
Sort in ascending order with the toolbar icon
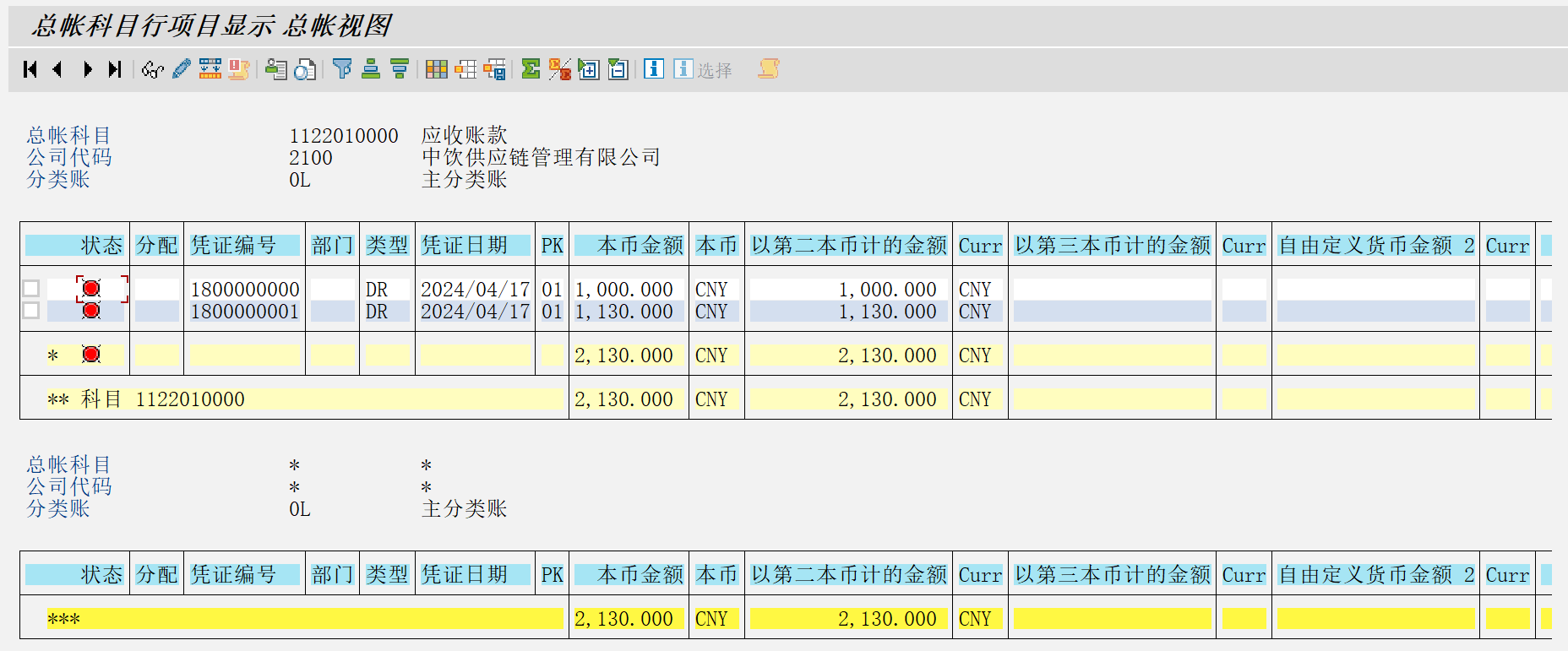[x=371, y=69]
